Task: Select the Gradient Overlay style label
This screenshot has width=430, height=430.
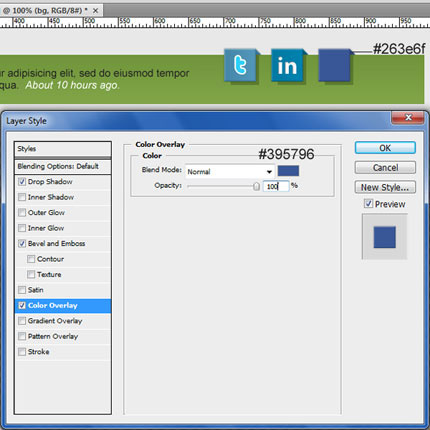Action: point(55,321)
